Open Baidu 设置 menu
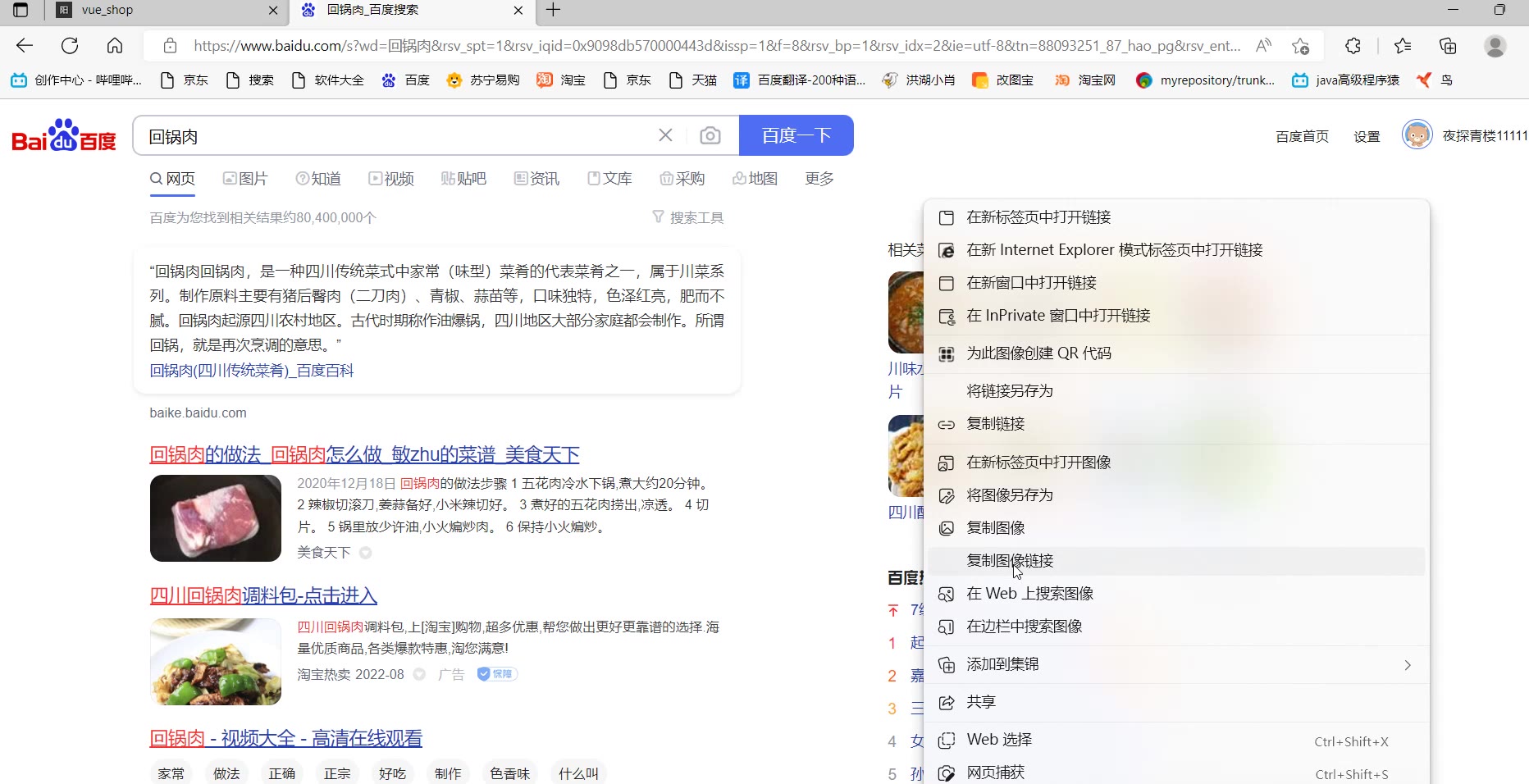This screenshot has width=1529, height=784. pos(1367,136)
